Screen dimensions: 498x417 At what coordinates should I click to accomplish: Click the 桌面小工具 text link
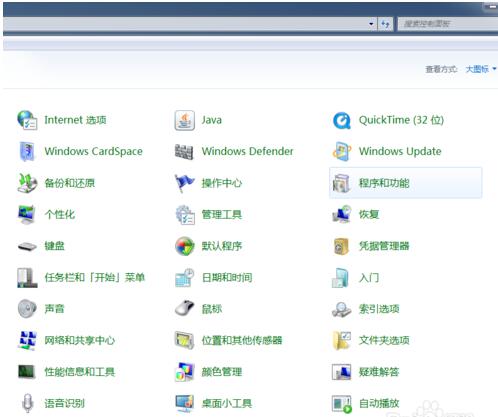[x=227, y=403]
